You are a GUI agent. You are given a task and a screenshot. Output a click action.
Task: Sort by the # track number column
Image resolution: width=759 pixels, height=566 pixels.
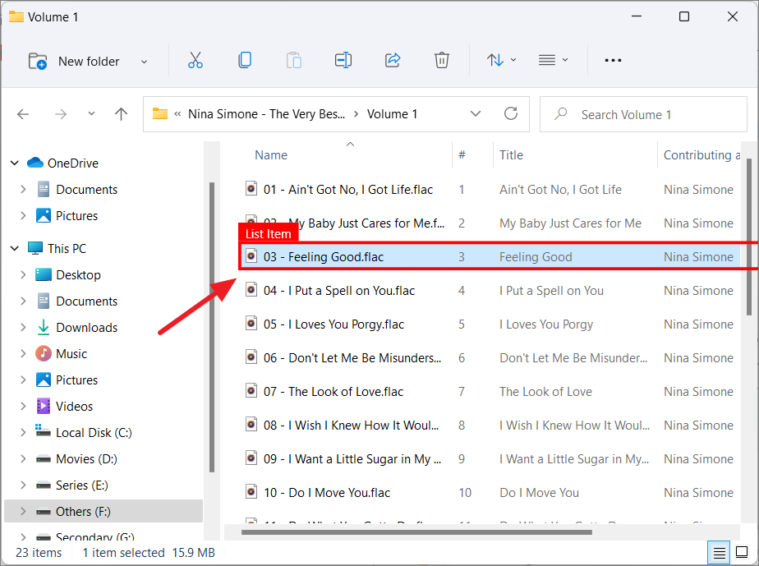pyautogui.click(x=462, y=155)
